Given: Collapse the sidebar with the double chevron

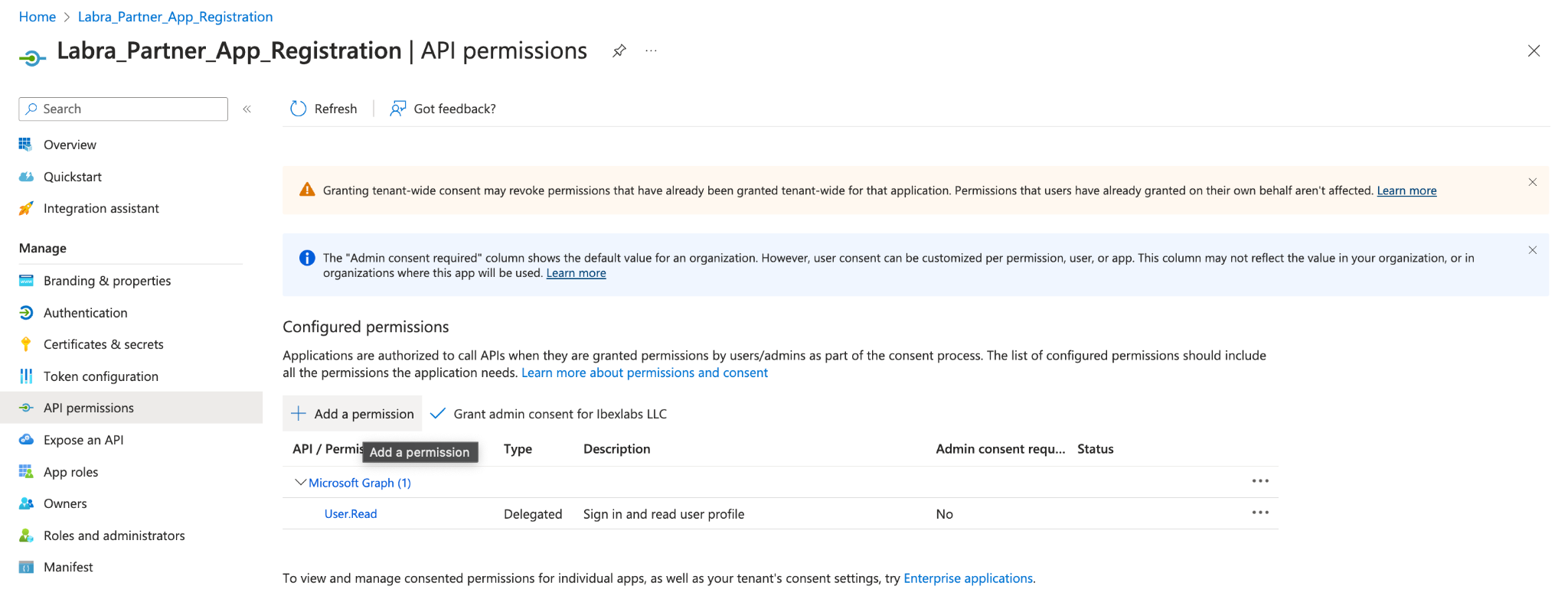Looking at the screenshot, I should [x=247, y=109].
